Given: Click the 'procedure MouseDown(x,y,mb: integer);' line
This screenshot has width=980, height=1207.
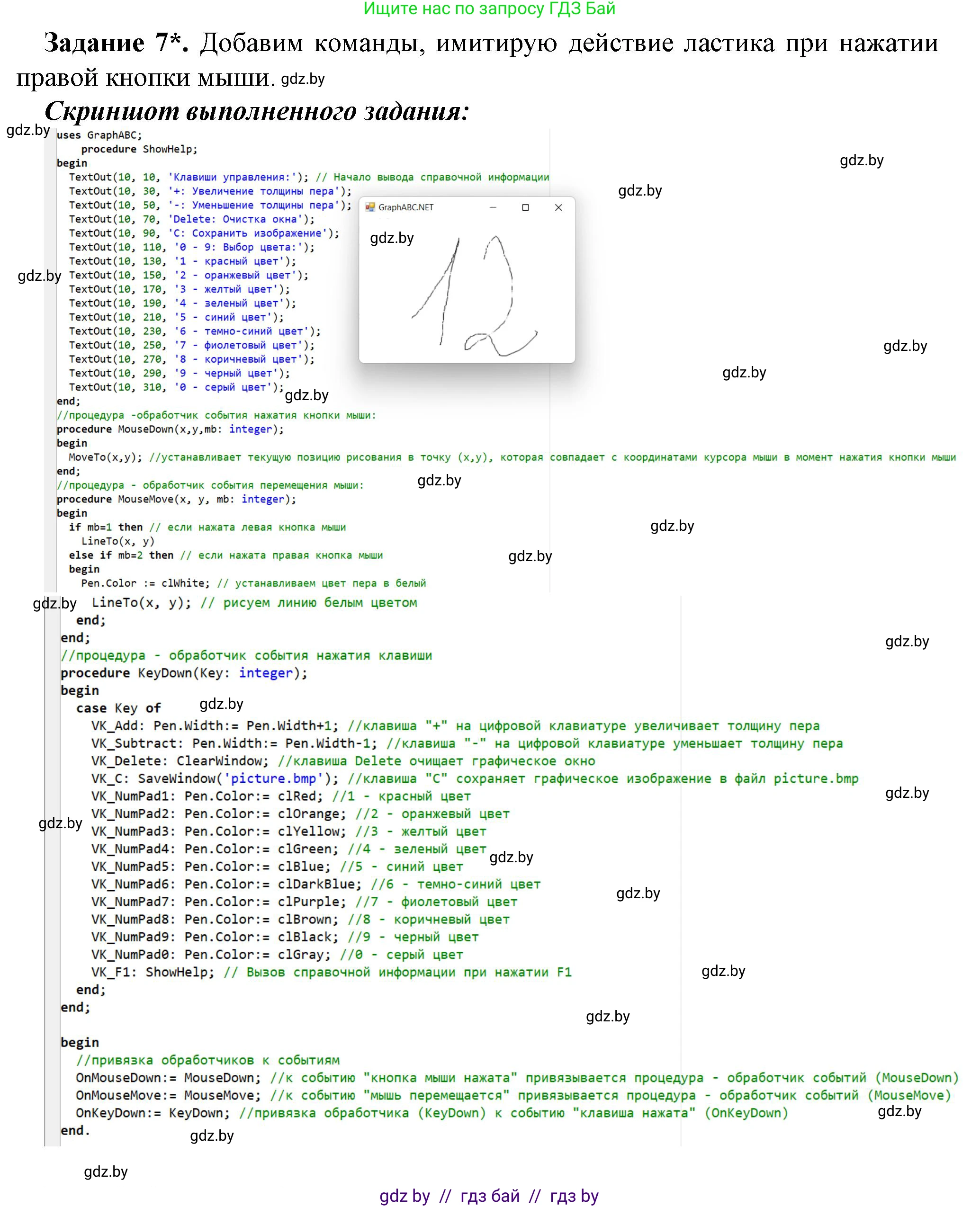Looking at the screenshot, I should (x=170, y=429).
